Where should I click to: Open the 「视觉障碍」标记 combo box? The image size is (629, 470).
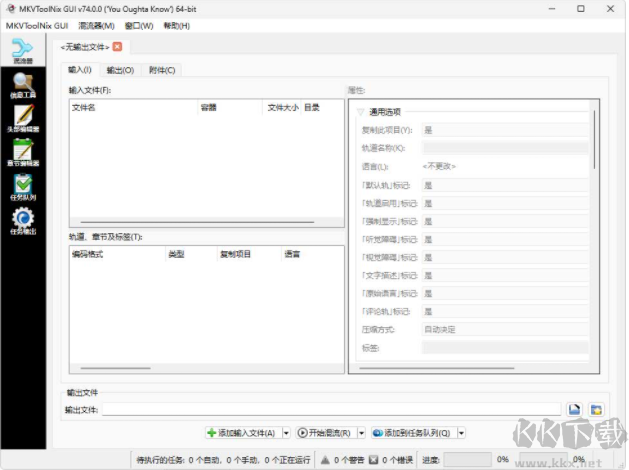[x=505, y=257]
